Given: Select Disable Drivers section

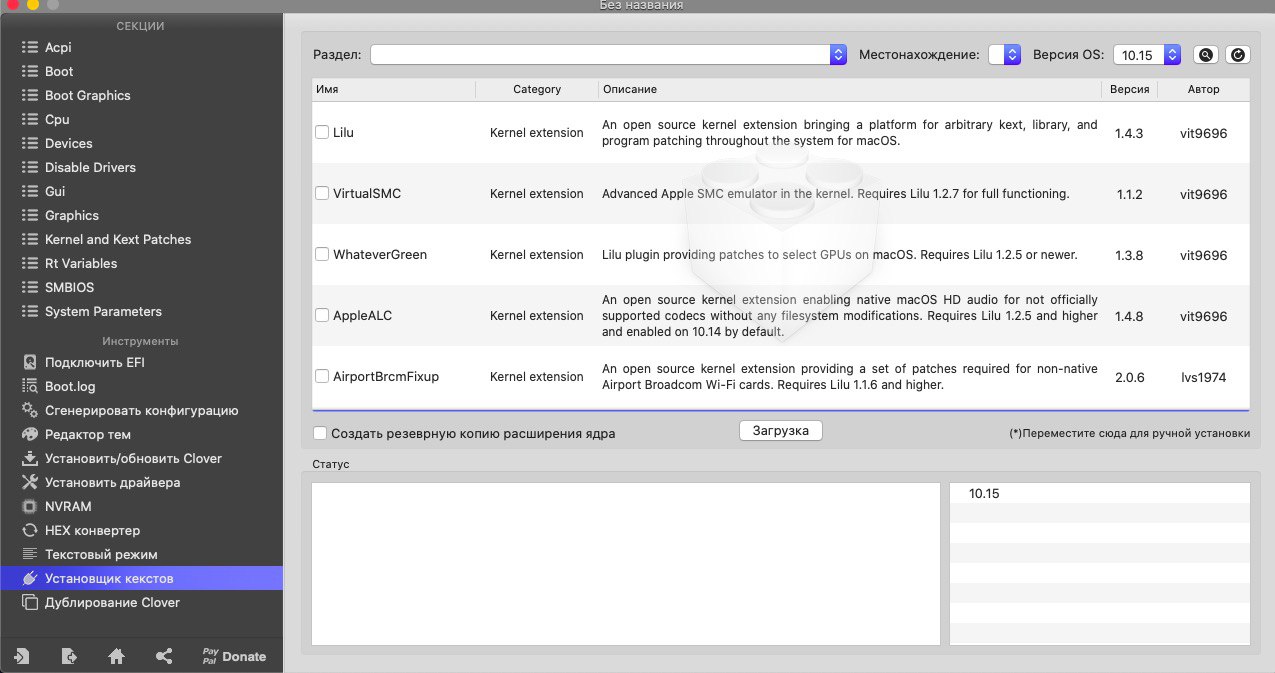Looking at the screenshot, I should pyautogui.click(x=90, y=167).
